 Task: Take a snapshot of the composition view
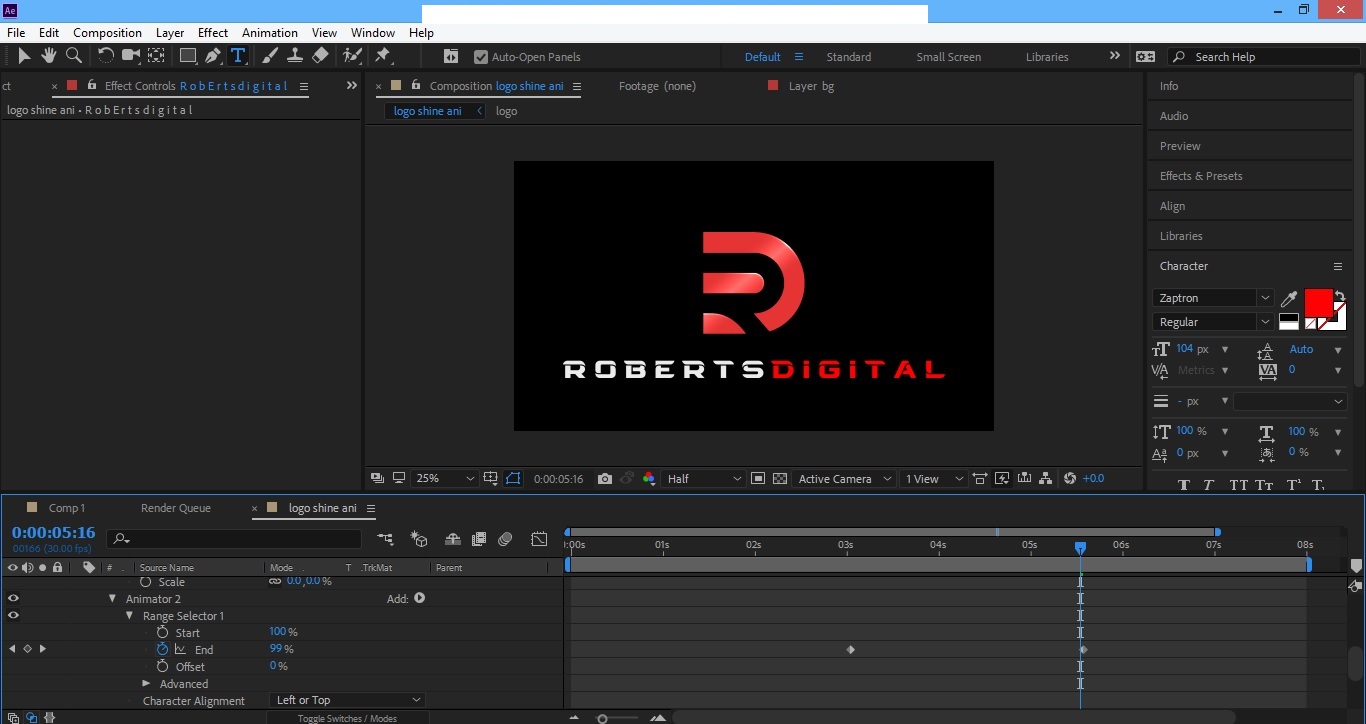point(605,479)
